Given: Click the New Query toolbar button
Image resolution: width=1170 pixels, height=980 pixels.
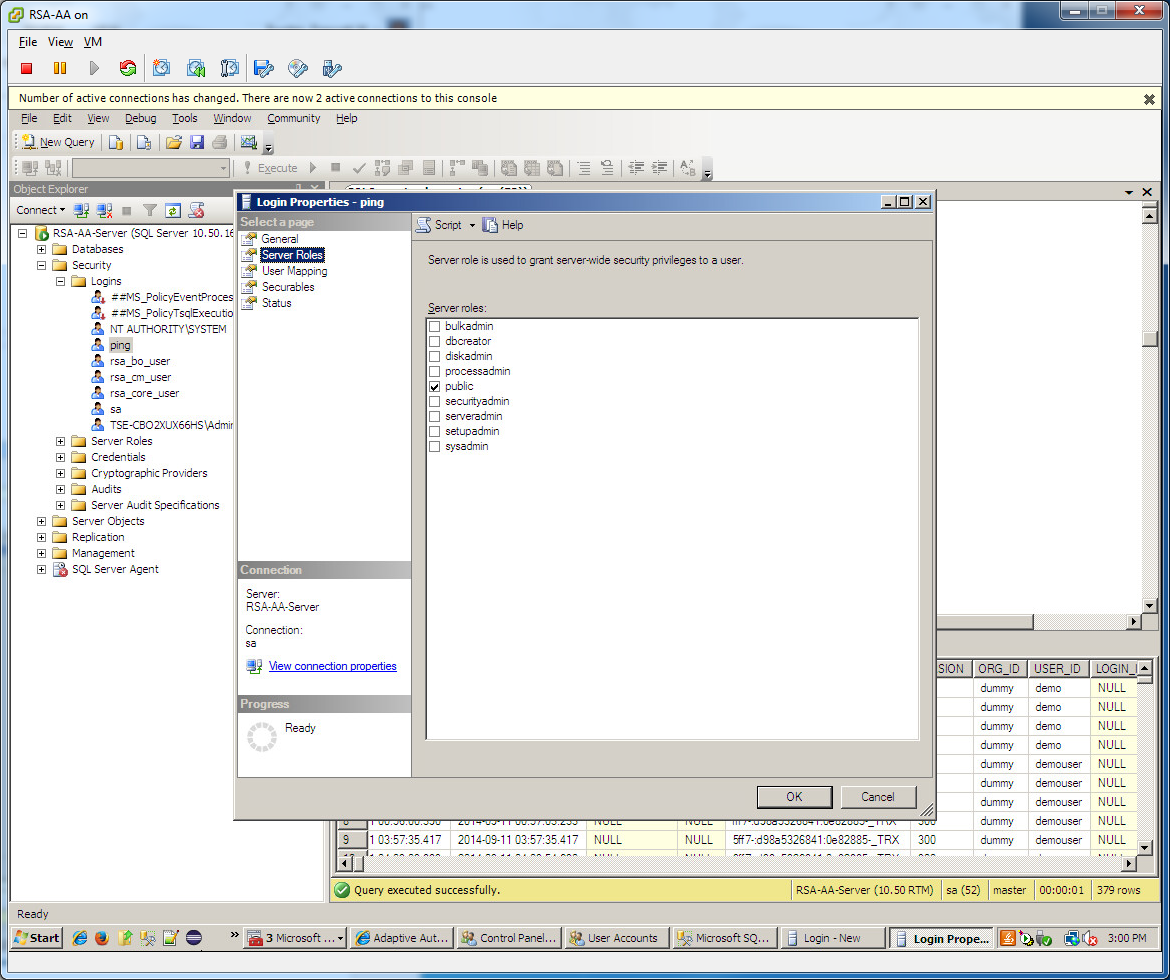Looking at the screenshot, I should (58, 142).
